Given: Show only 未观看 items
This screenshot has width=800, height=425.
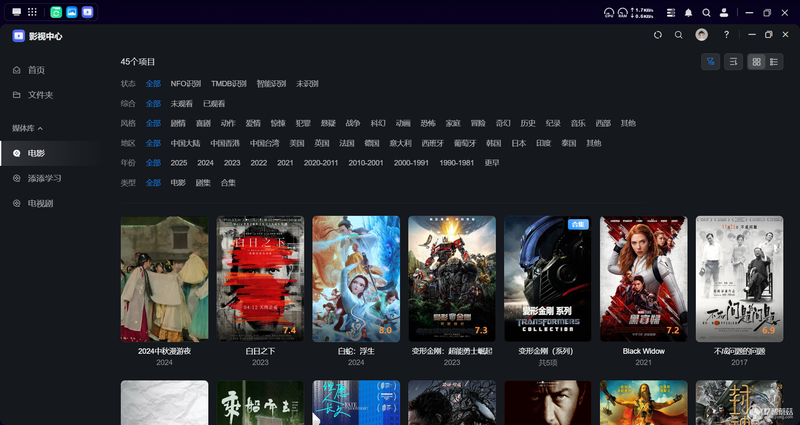Looking at the screenshot, I should click(182, 104).
